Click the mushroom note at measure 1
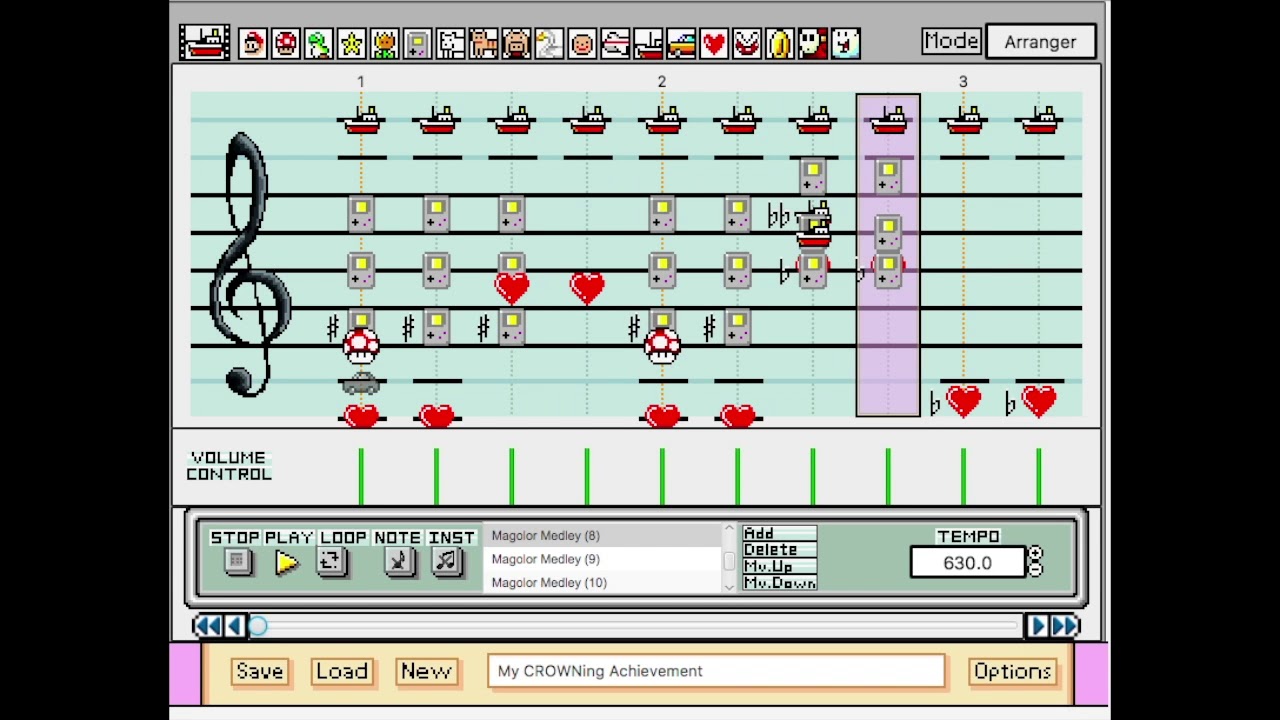This screenshot has height=720, width=1280. click(361, 346)
